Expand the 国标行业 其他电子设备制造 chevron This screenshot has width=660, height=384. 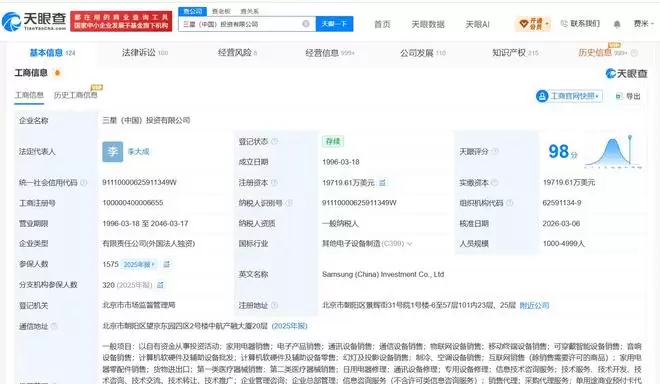tap(410, 244)
